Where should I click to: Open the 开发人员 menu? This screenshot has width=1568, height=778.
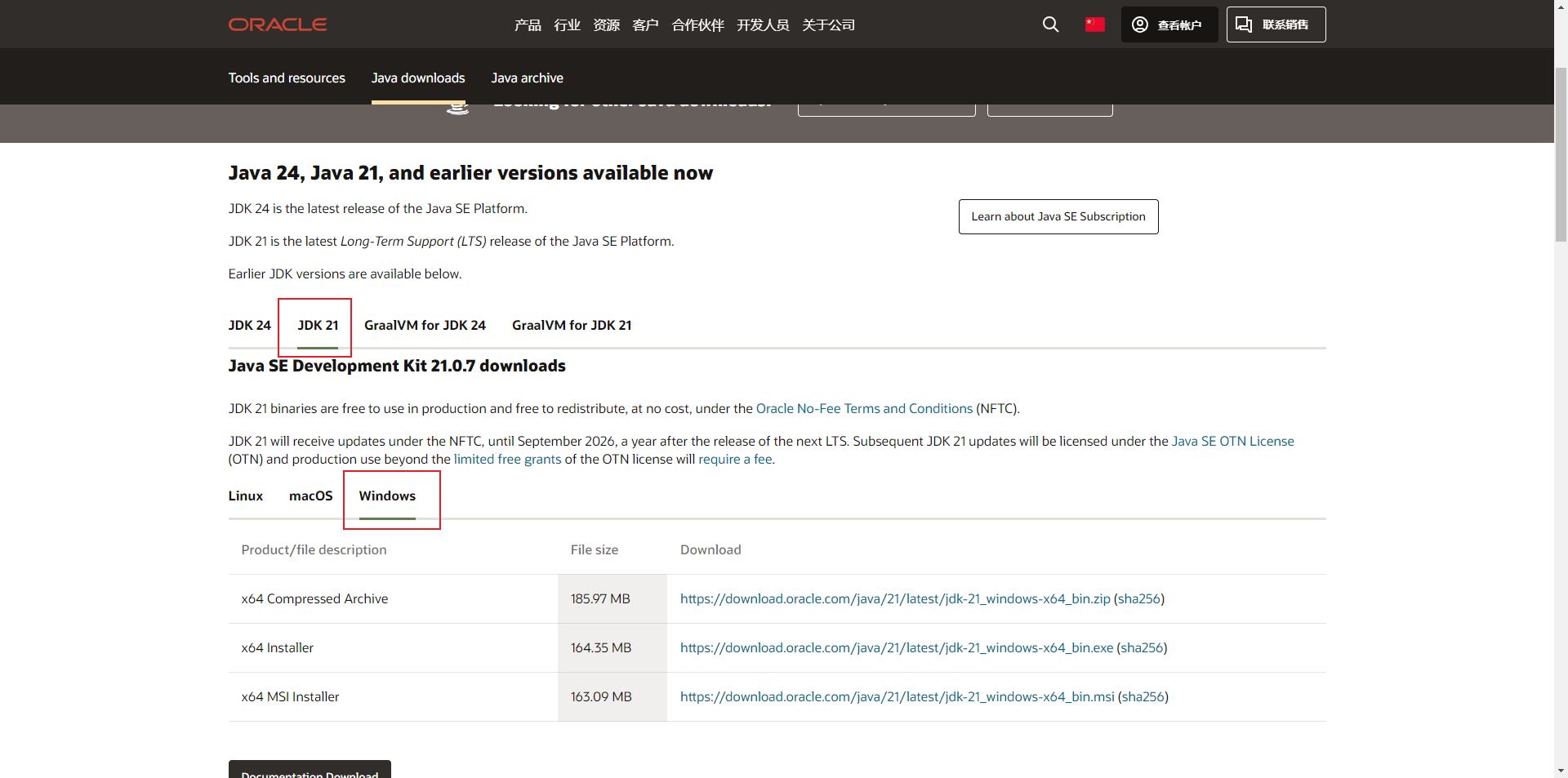pos(763,24)
